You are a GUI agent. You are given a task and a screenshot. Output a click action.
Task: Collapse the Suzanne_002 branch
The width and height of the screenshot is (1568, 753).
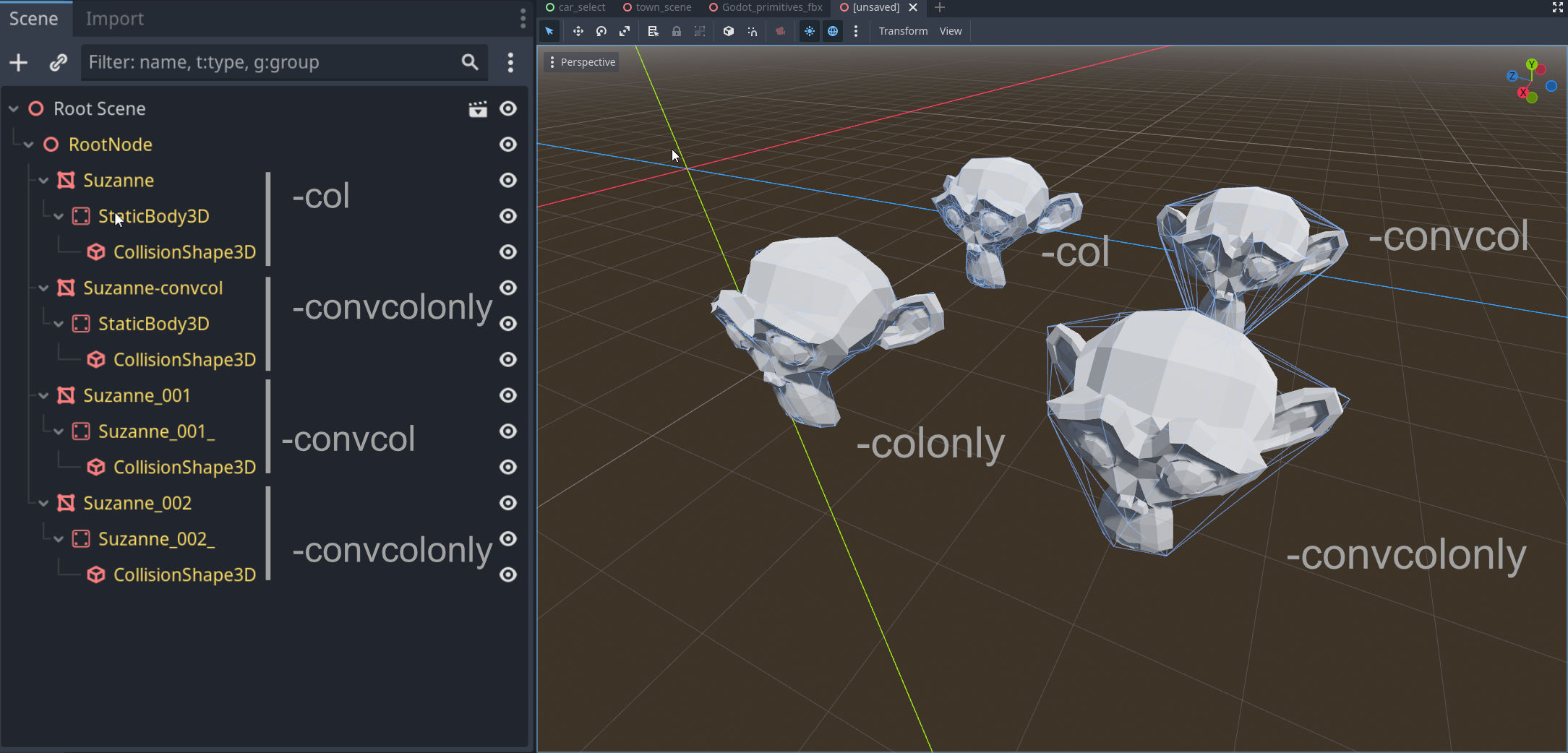[43, 504]
